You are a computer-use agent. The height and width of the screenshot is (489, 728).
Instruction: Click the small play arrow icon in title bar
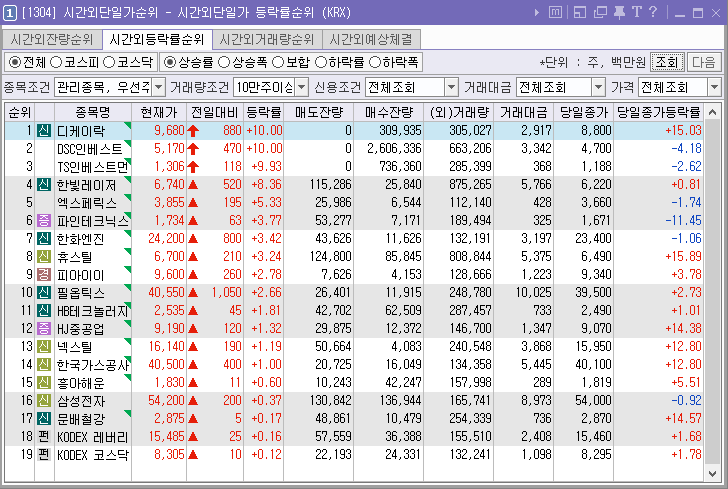537,12
